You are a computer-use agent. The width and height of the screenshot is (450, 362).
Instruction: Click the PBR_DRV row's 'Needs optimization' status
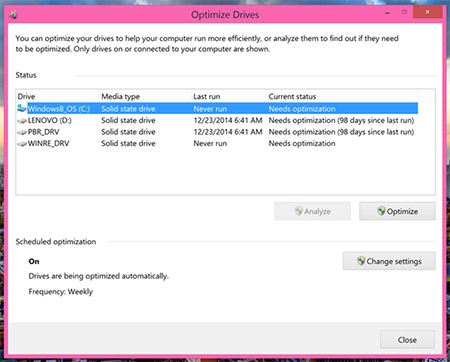click(341, 132)
